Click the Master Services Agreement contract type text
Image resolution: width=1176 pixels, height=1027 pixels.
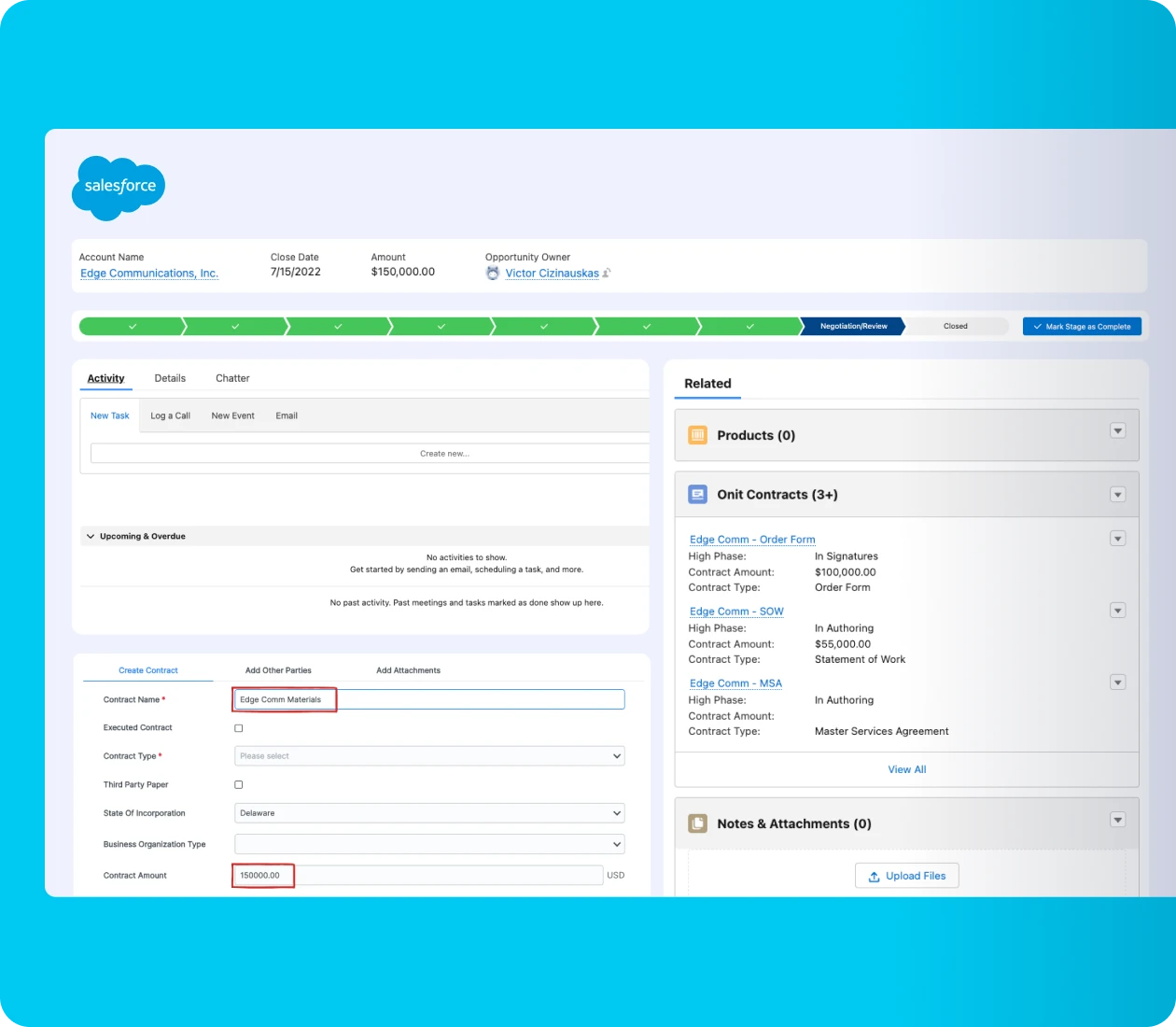(x=882, y=731)
